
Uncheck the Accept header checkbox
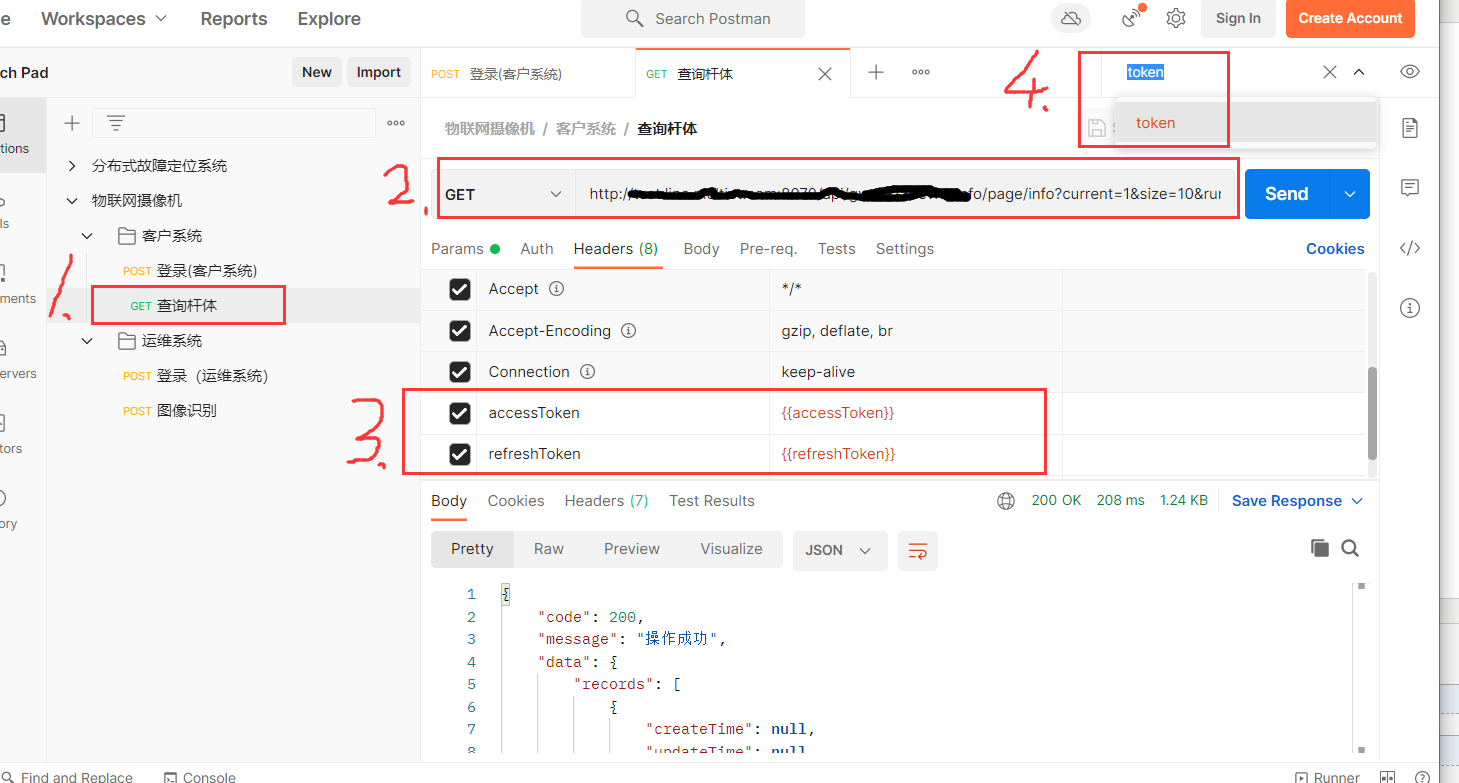[460, 289]
